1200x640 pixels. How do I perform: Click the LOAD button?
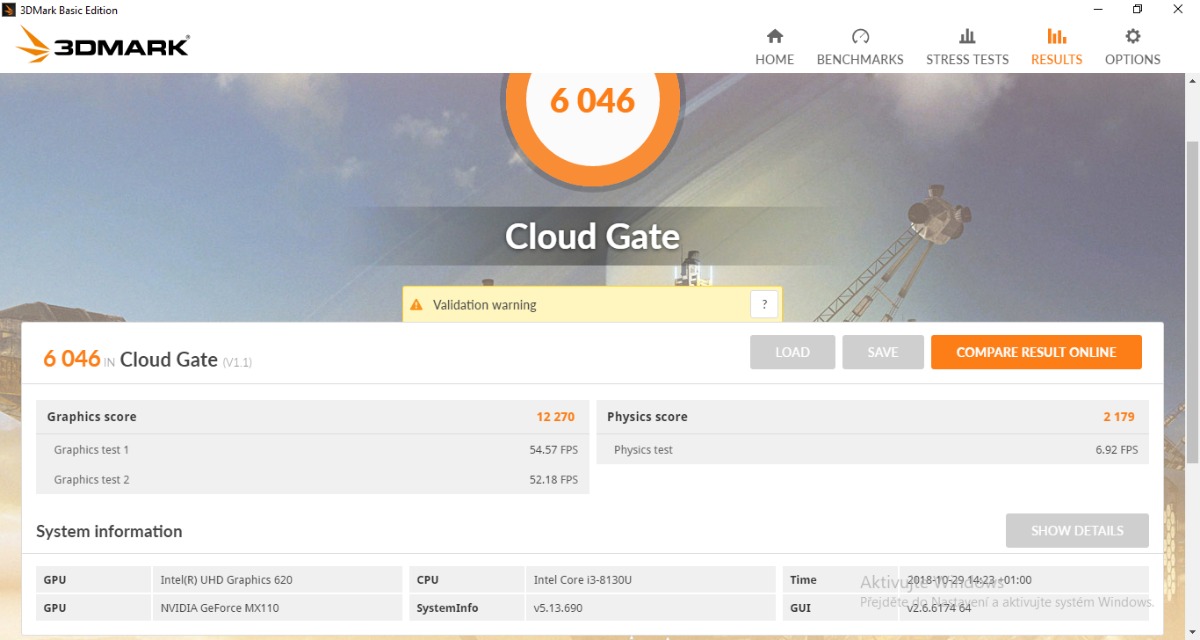pyautogui.click(x=792, y=352)
